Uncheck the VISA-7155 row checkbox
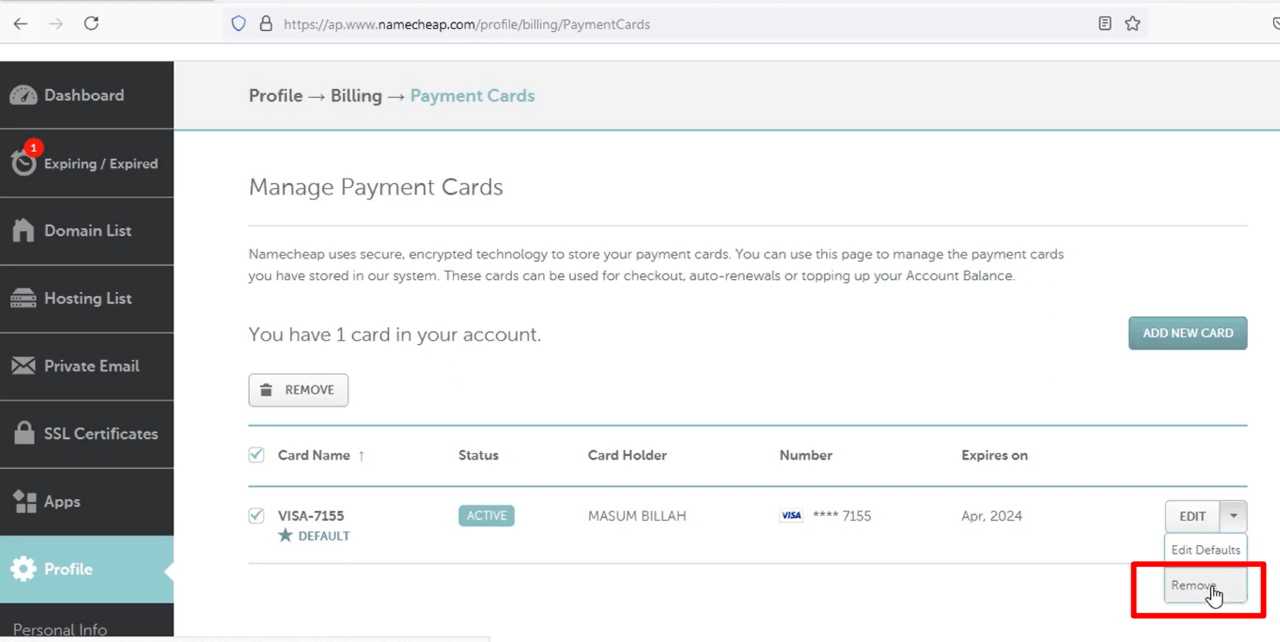 tap(256, 516)
